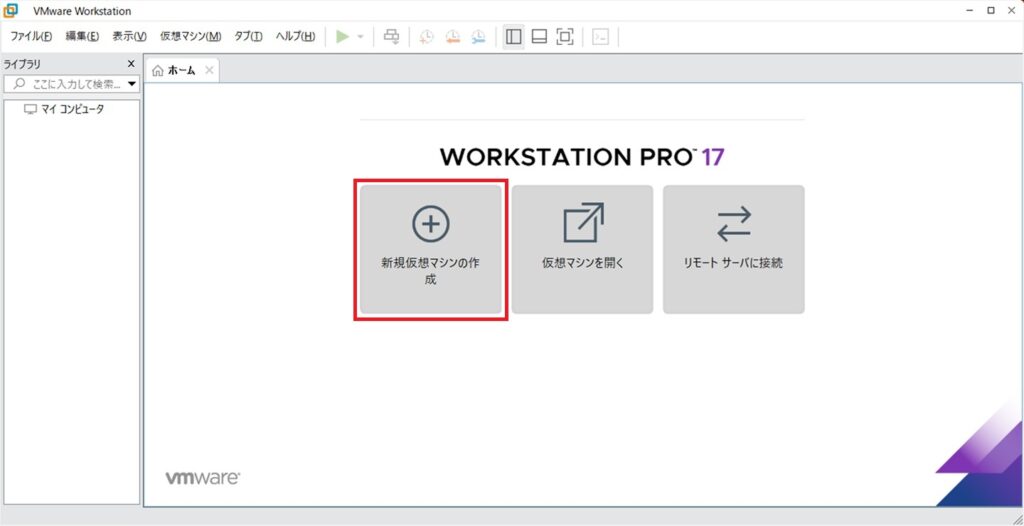
Task: Open the ヘルプ(H) menu
Action: [295, 37]
